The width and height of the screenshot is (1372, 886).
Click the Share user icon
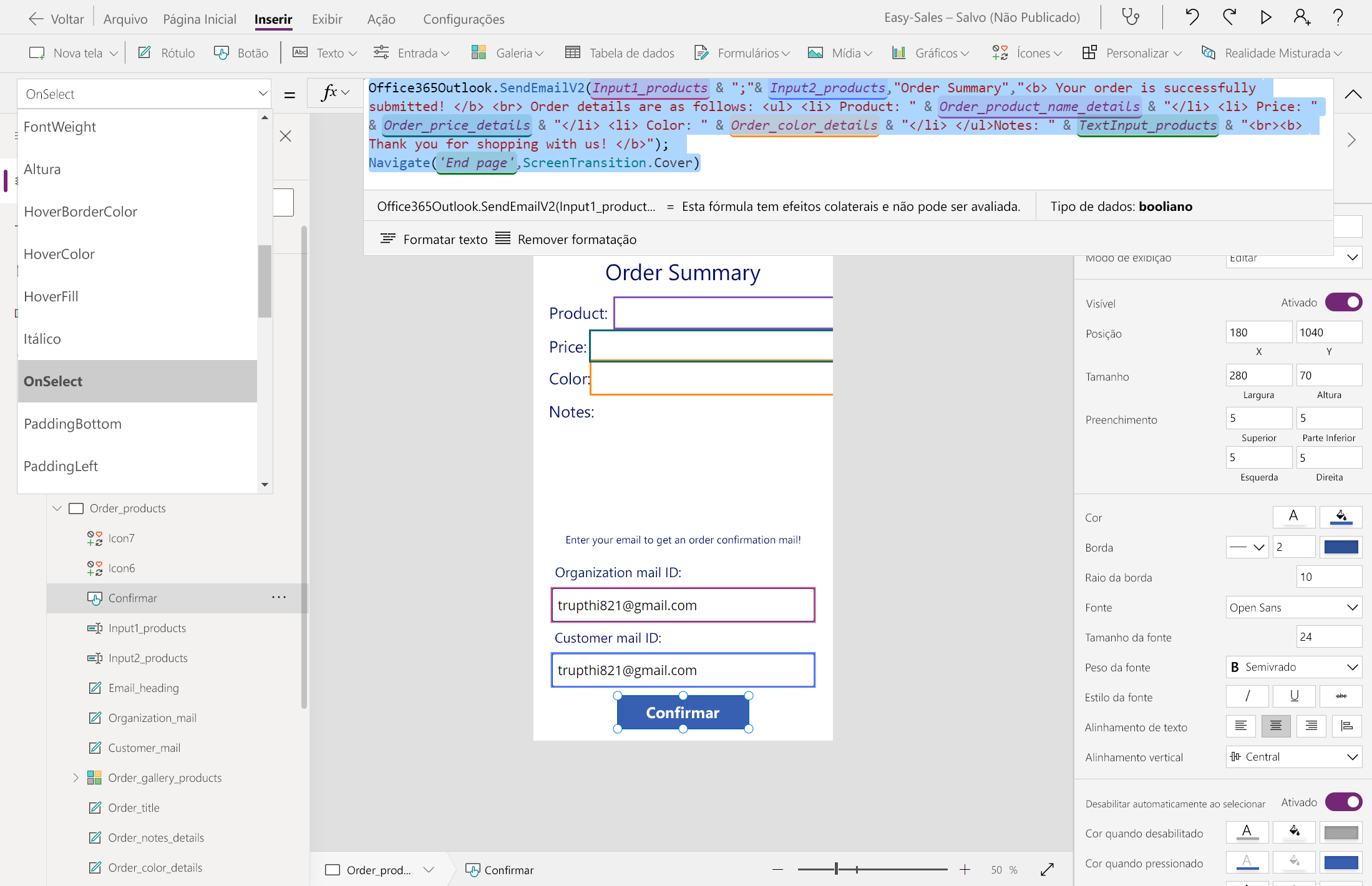pos(1301,17)
